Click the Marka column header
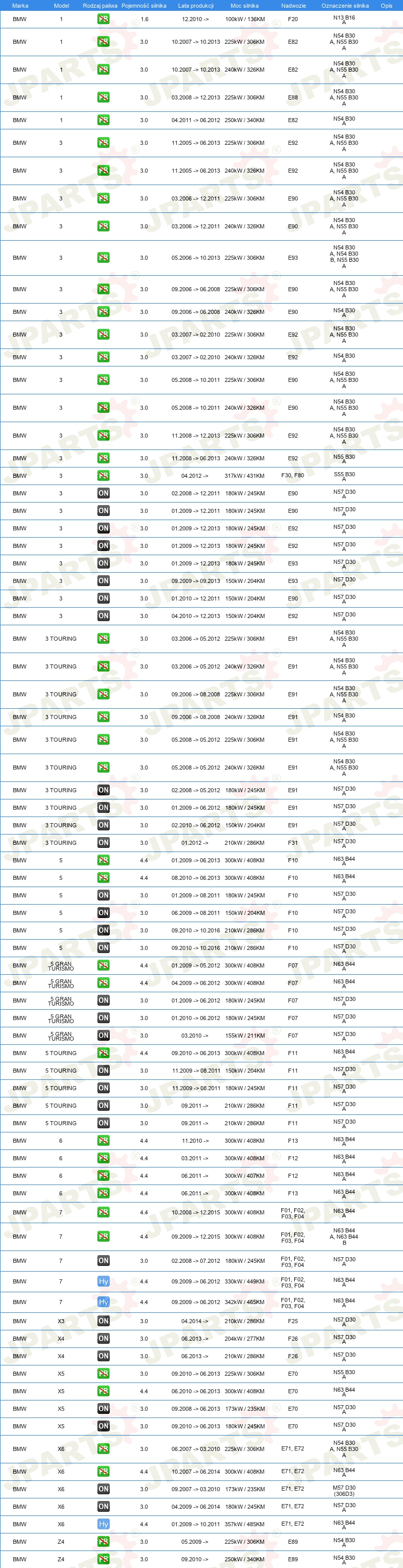The width and height of the screenshot is (403, 1568). [x=20, y=6]
